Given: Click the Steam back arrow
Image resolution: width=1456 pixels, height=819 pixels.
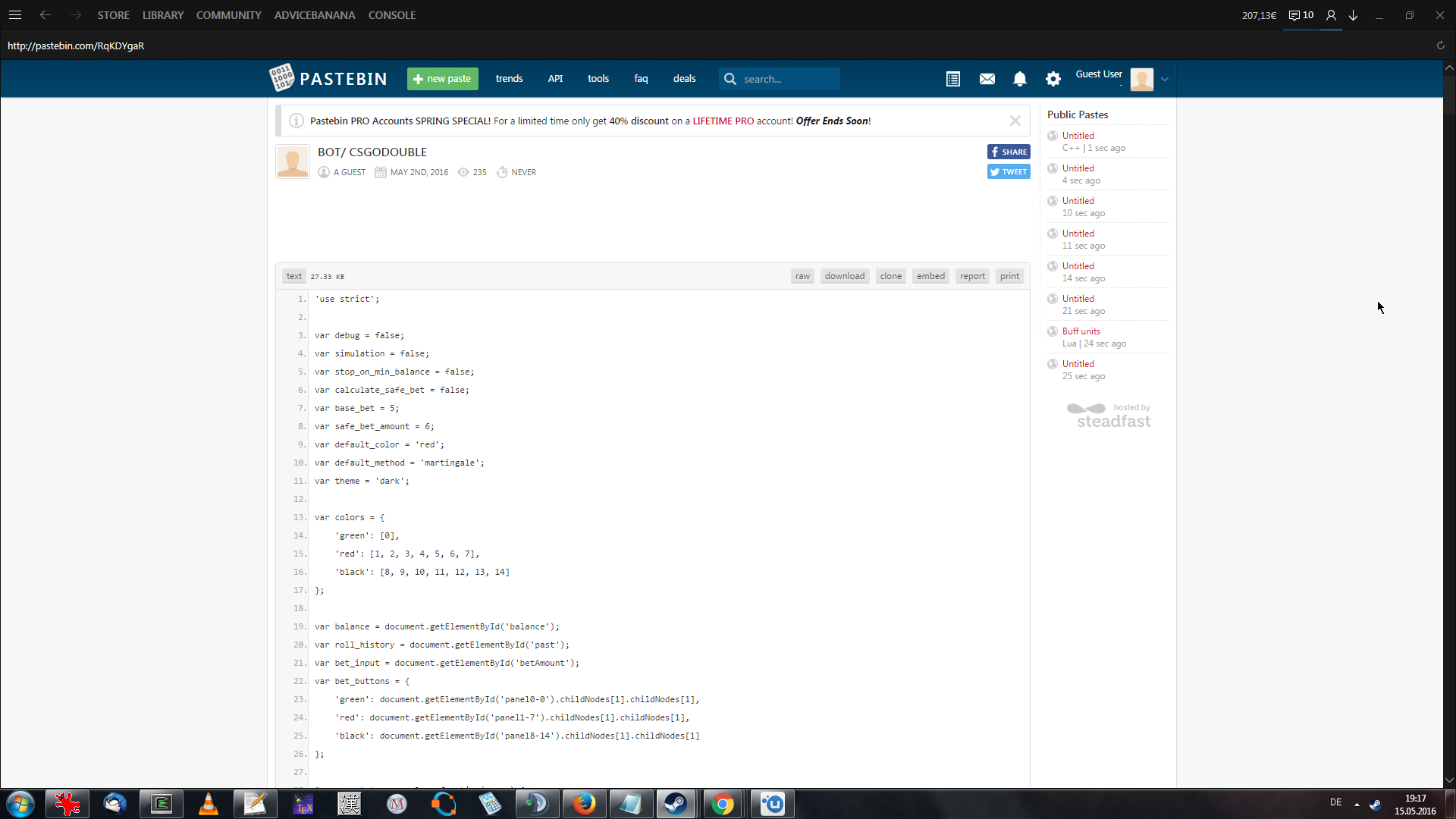Looking at the screenshot, I should [x=45, y=15].
